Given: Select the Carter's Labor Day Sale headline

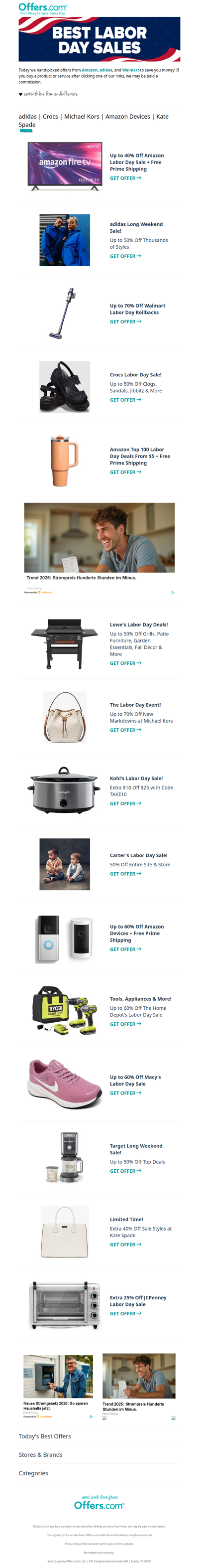Looking at the screenshot, I should click(138, 855).
